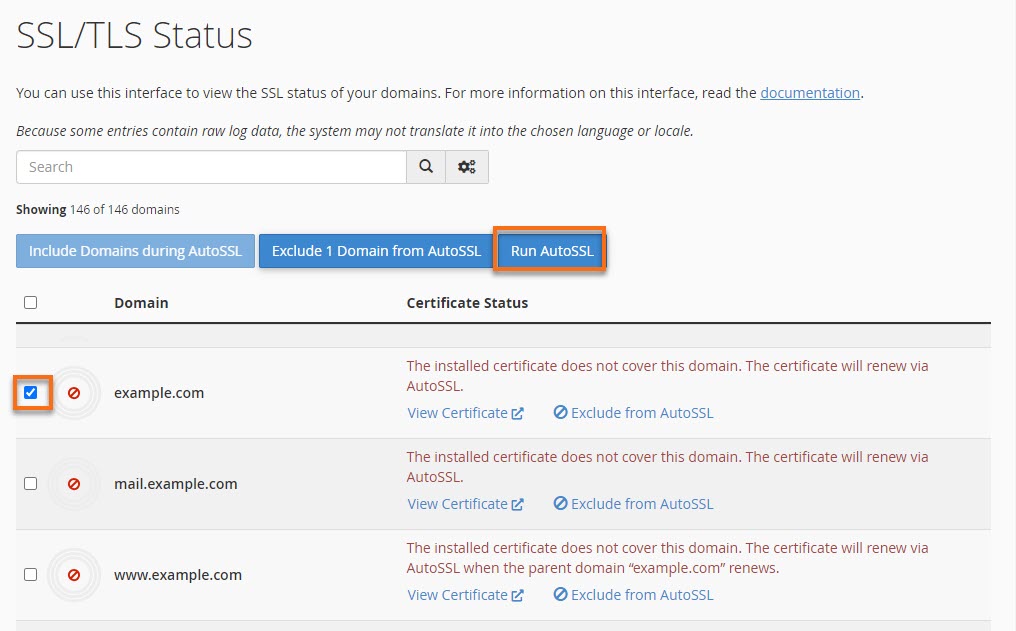Screen dimensions: 1016x631
Task: Open the documentation link
Action: [809, 92]
